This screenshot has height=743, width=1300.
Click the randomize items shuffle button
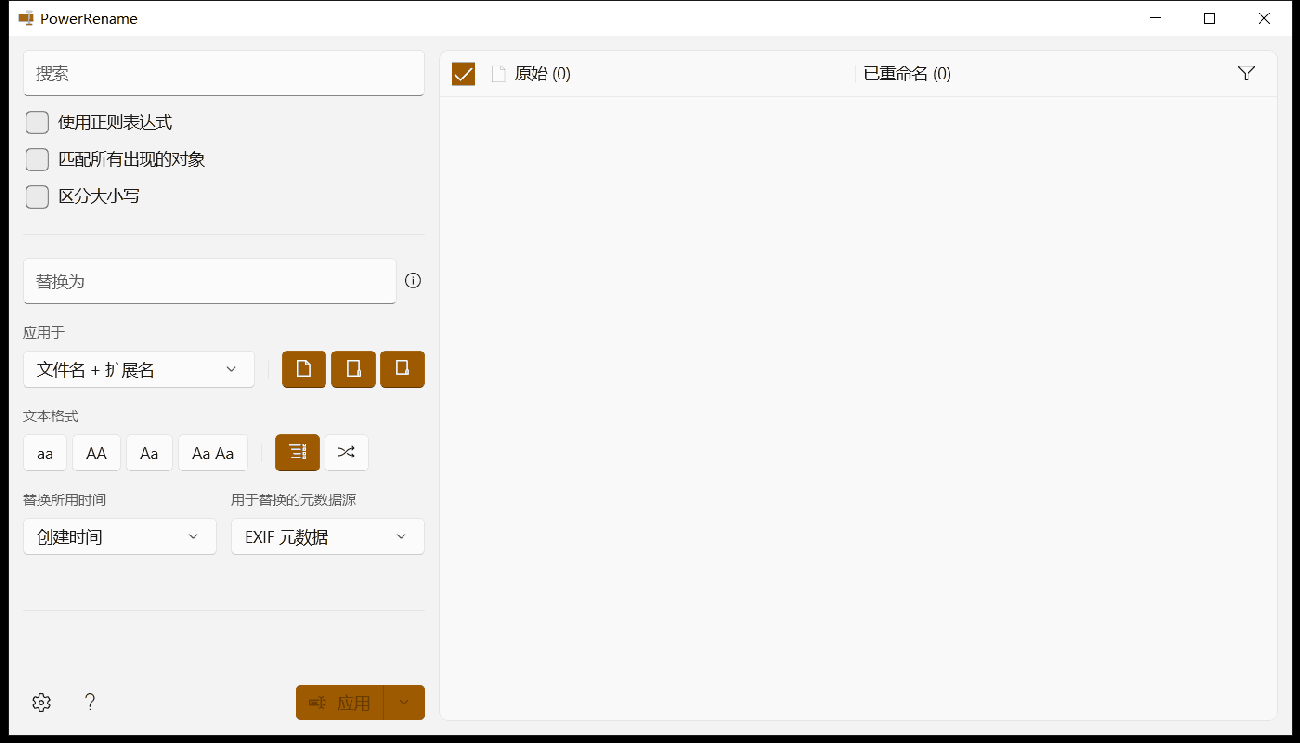pyautogui.click(x=346, y=452)
